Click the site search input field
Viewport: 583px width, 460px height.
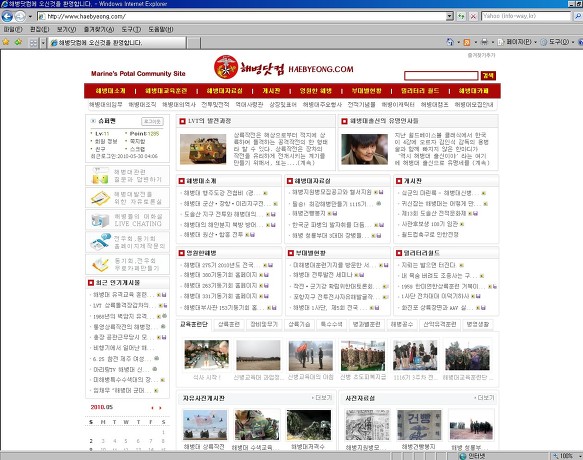(441, 76)
